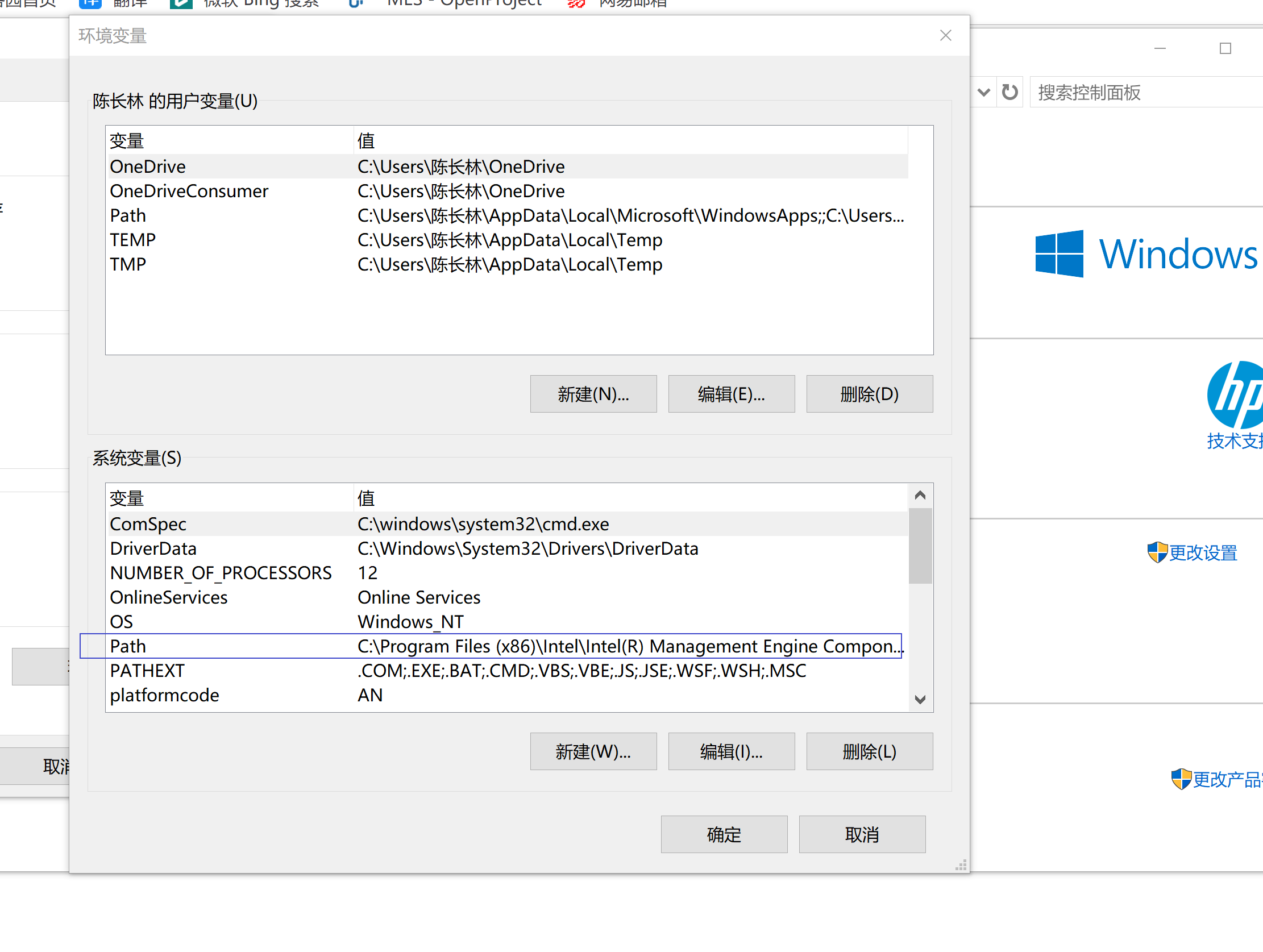Screen dimensions: 1263x952
Task: Click 删除(D) to delete a user variable
Action: pyautogui.click(x=869, y=393)
